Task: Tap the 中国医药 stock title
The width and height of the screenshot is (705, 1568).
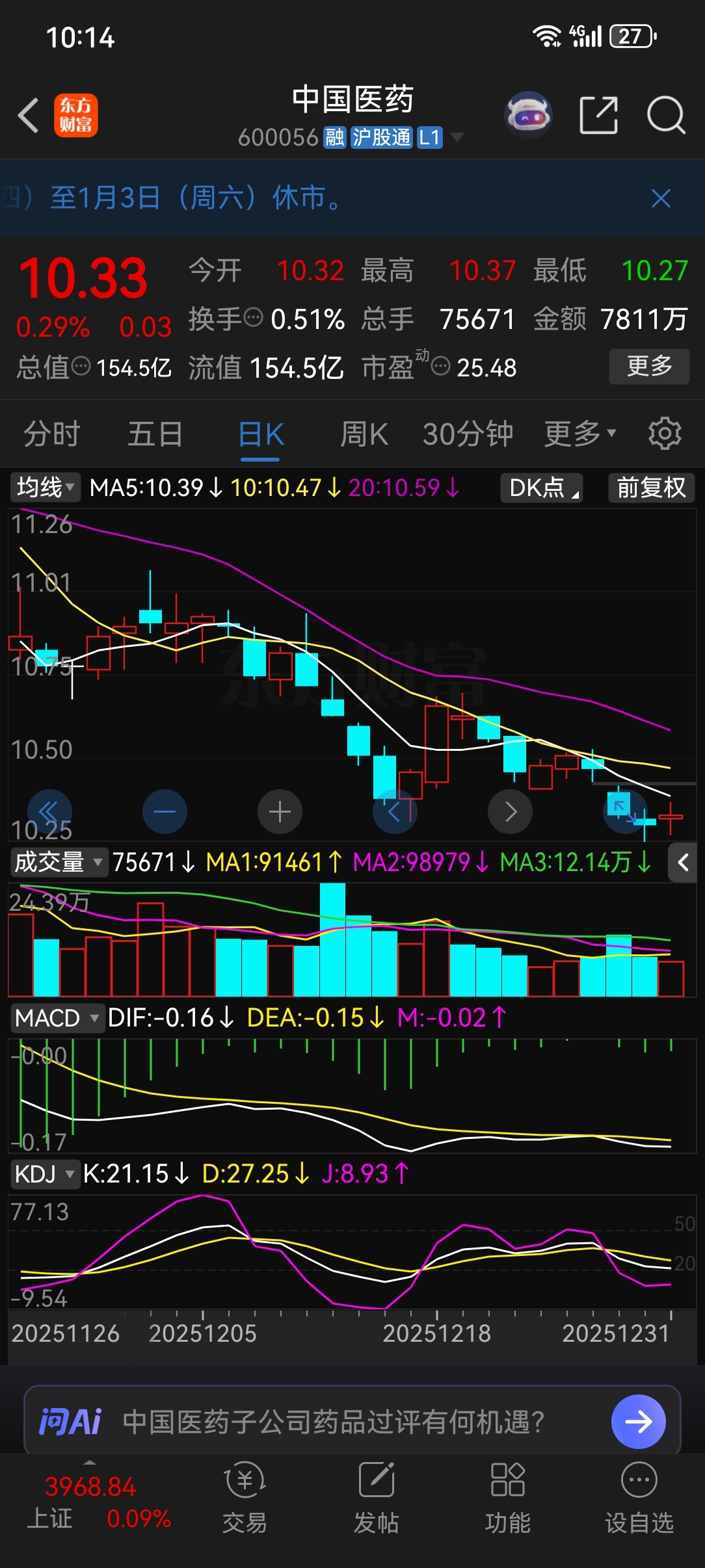Action: 352,99
